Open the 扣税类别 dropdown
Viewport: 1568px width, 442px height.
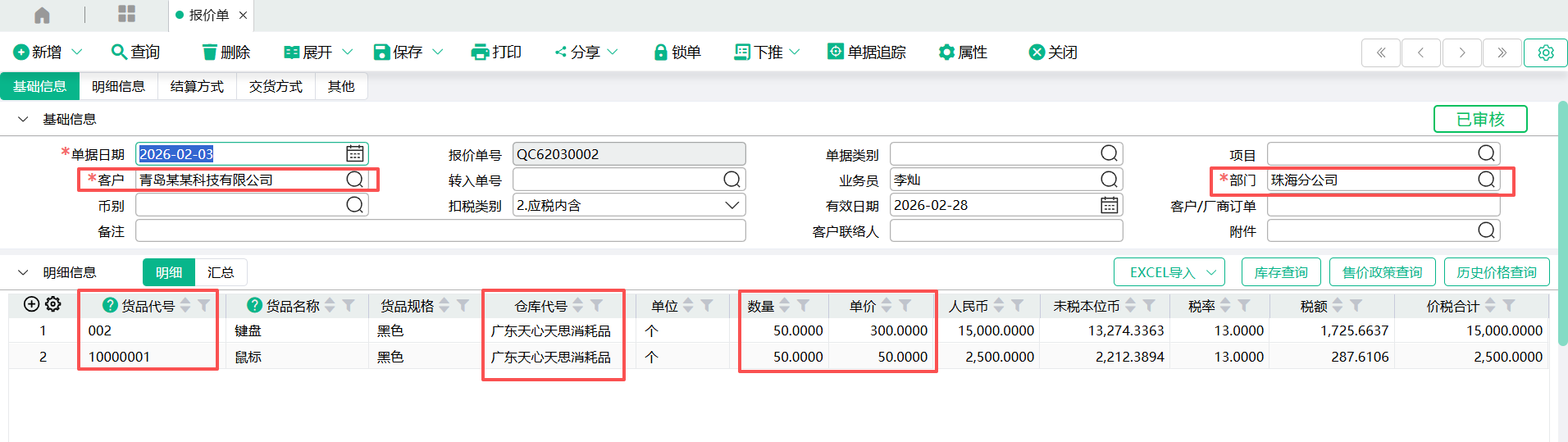(732, 205)
